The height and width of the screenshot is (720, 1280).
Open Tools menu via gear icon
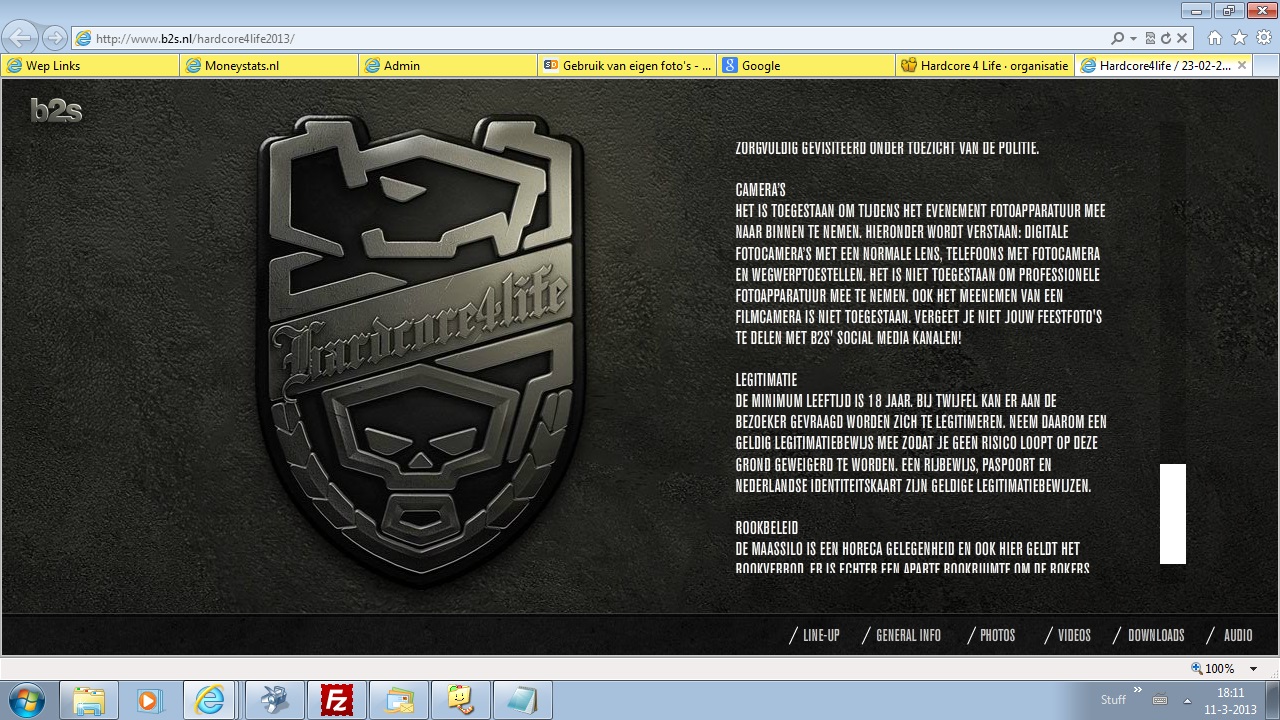pos(1264,38)
